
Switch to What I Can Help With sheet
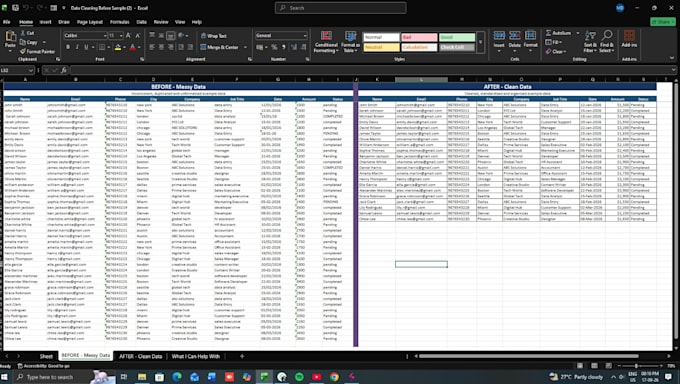(196, 356)
